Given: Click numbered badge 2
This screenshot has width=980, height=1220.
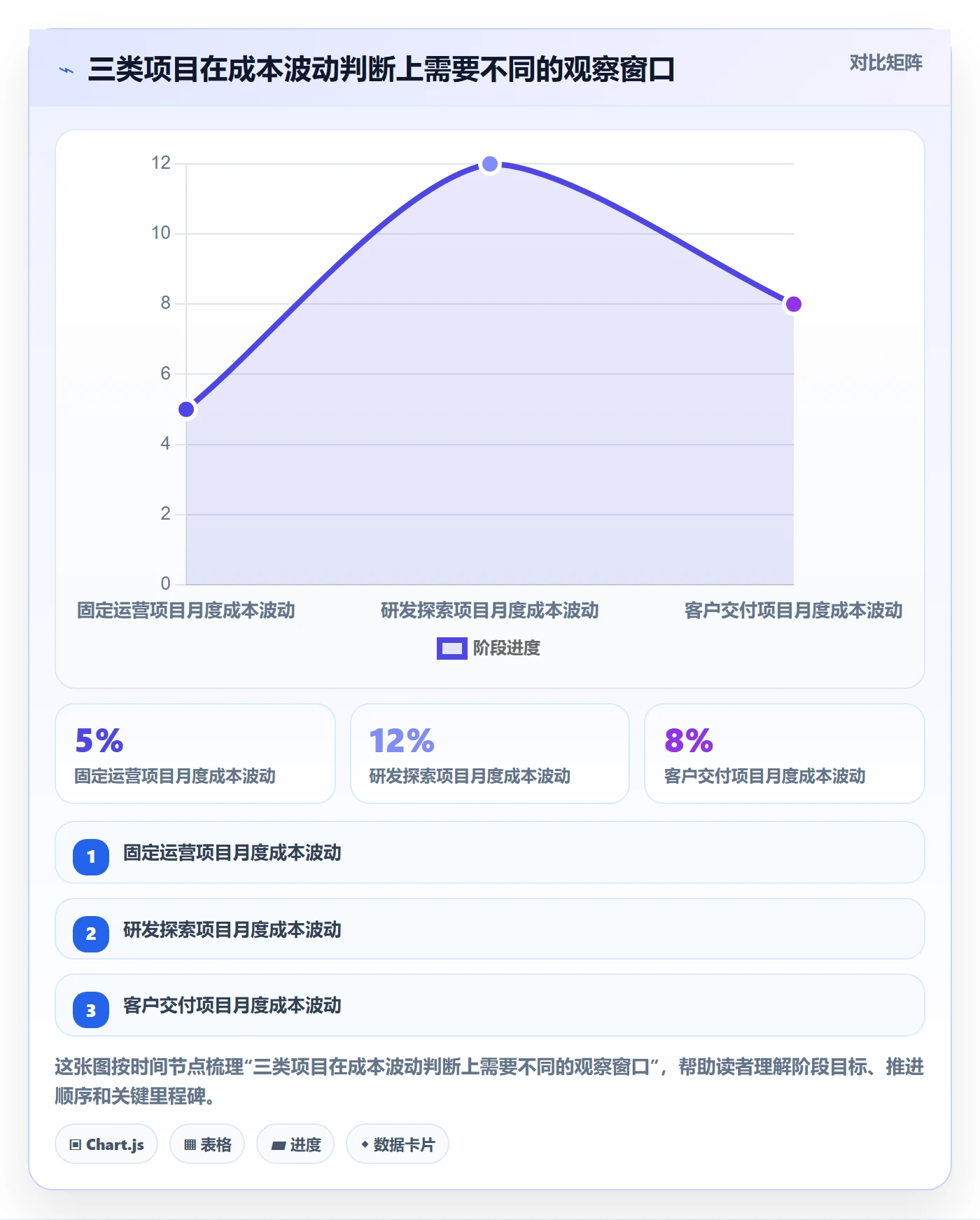Looking at the screenshot, I should (x=91, y=934).
